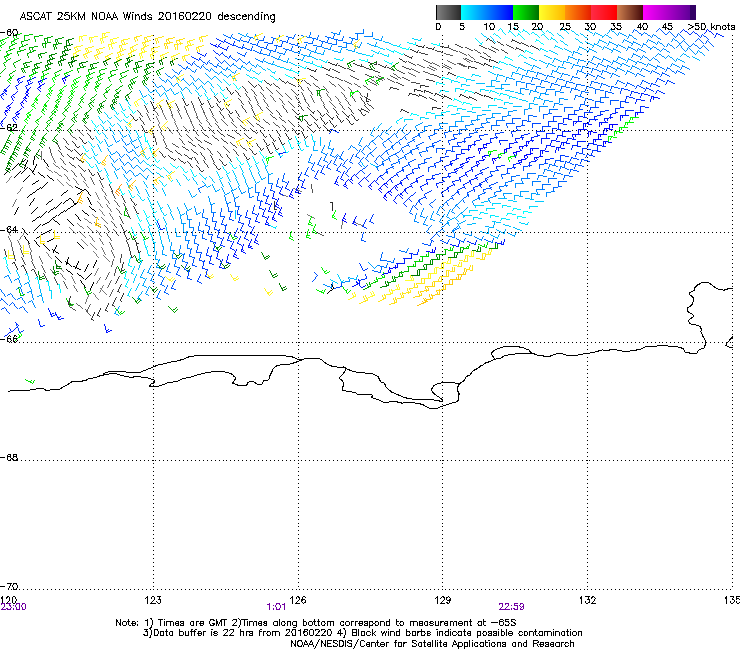740x650 pixels.
Task: Click the legend label '35'
Action: coord(616,26)
